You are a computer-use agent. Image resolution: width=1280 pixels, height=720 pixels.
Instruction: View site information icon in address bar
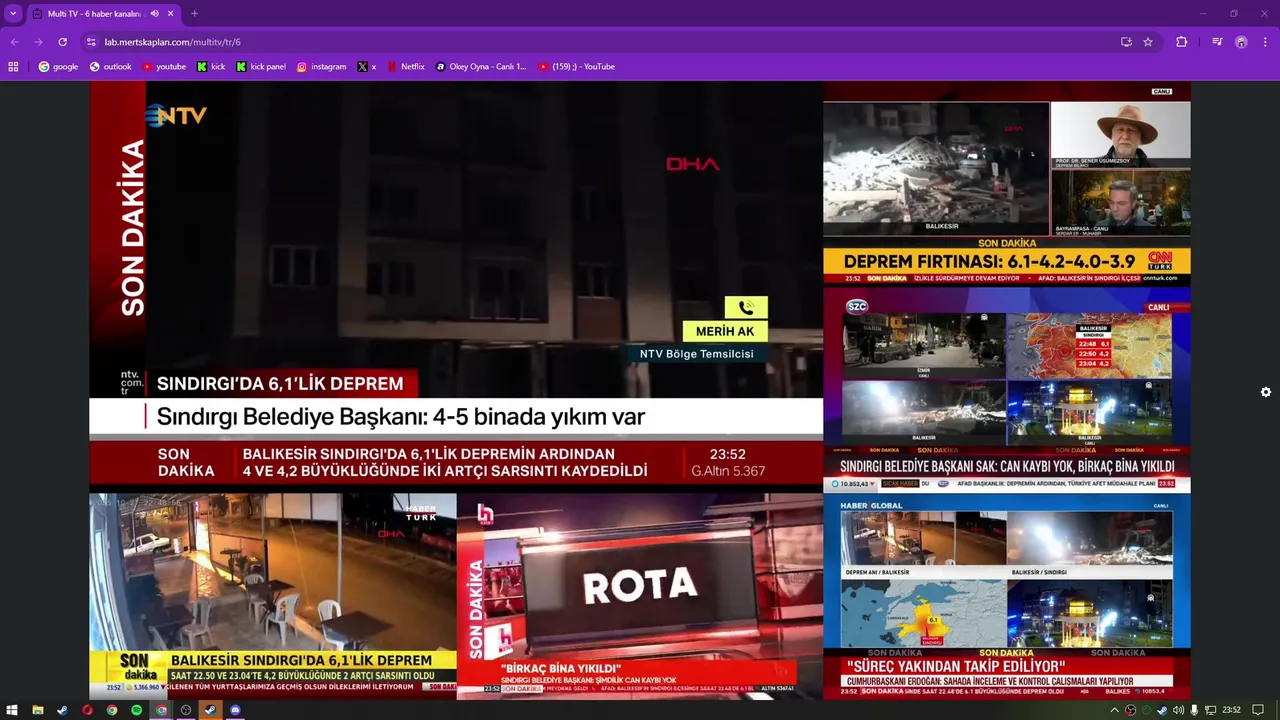pos(91,42)
